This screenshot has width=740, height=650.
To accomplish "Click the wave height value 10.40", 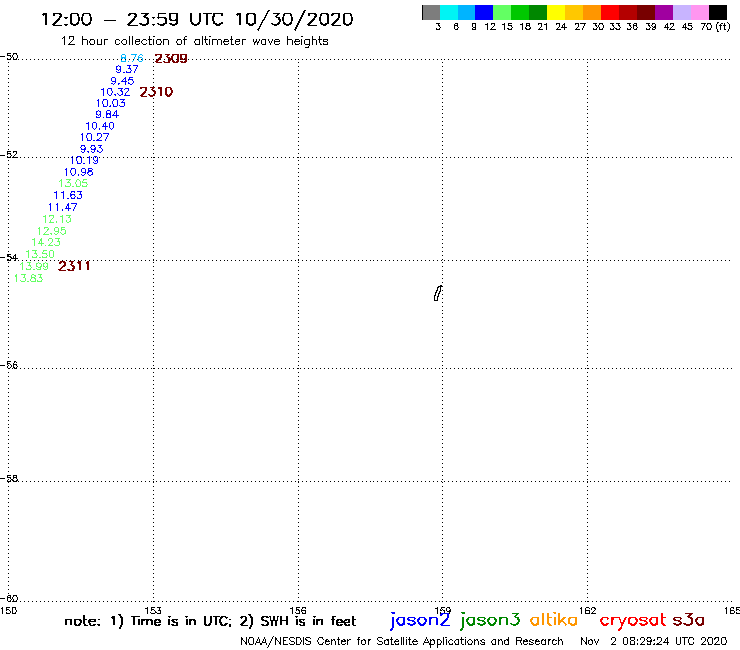I will pos(100,126).
